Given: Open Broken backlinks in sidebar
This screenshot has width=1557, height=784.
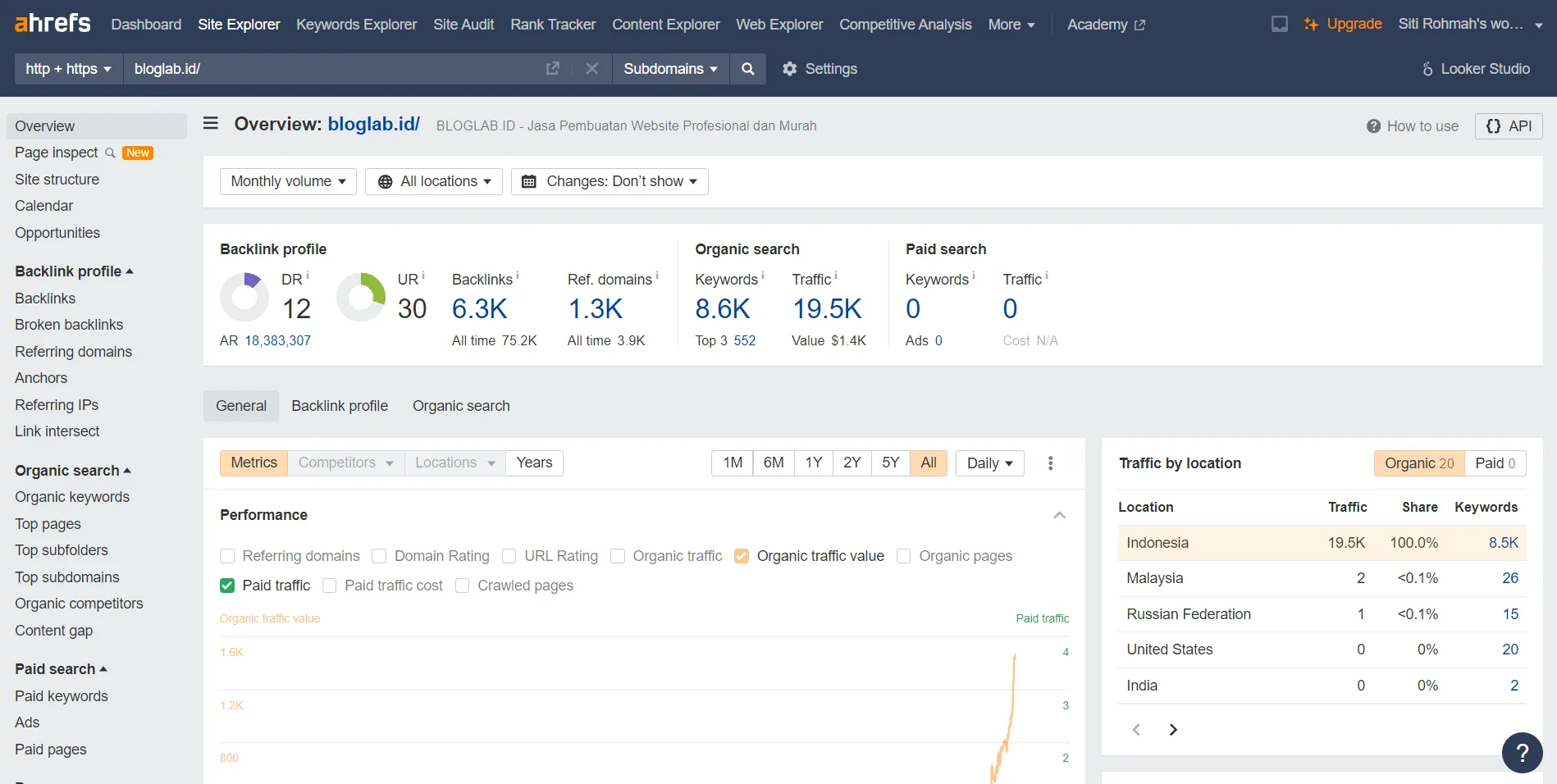Looking at the screenshot, I should [69, 325].
